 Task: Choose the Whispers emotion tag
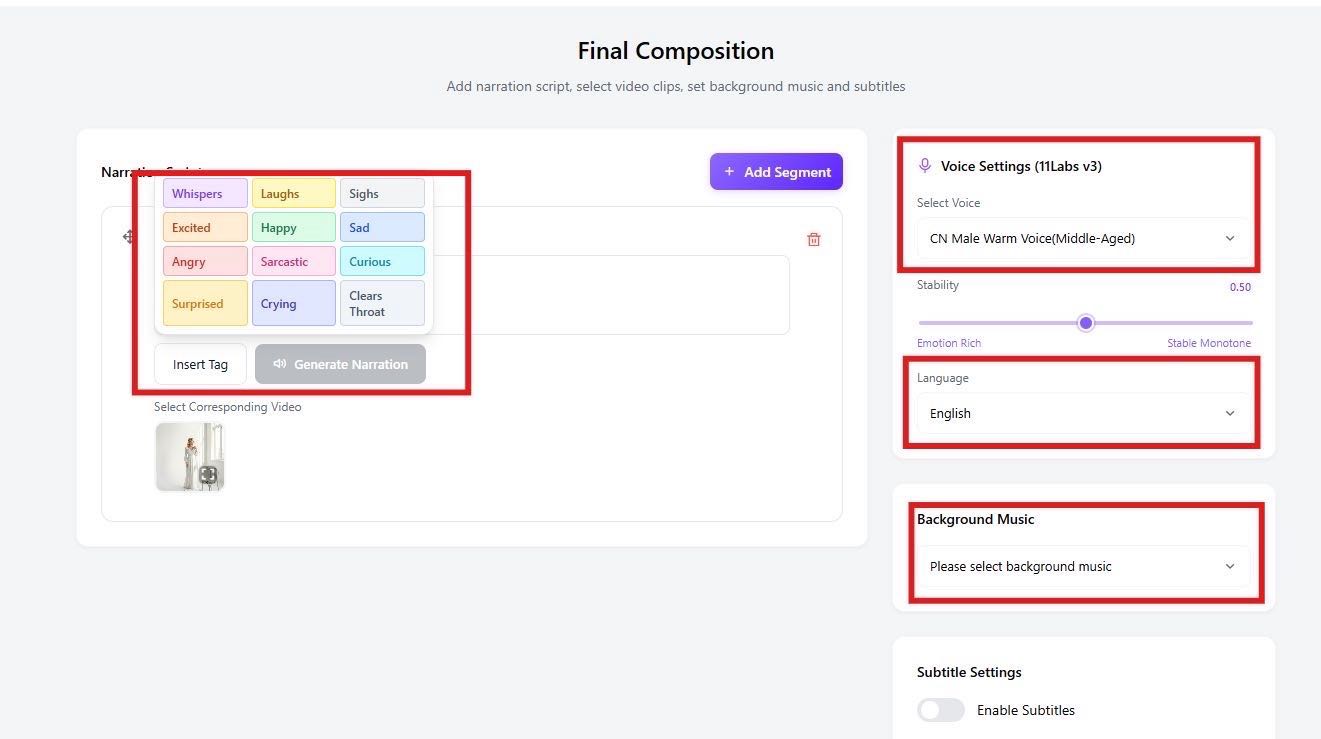(x=205, y=194)
